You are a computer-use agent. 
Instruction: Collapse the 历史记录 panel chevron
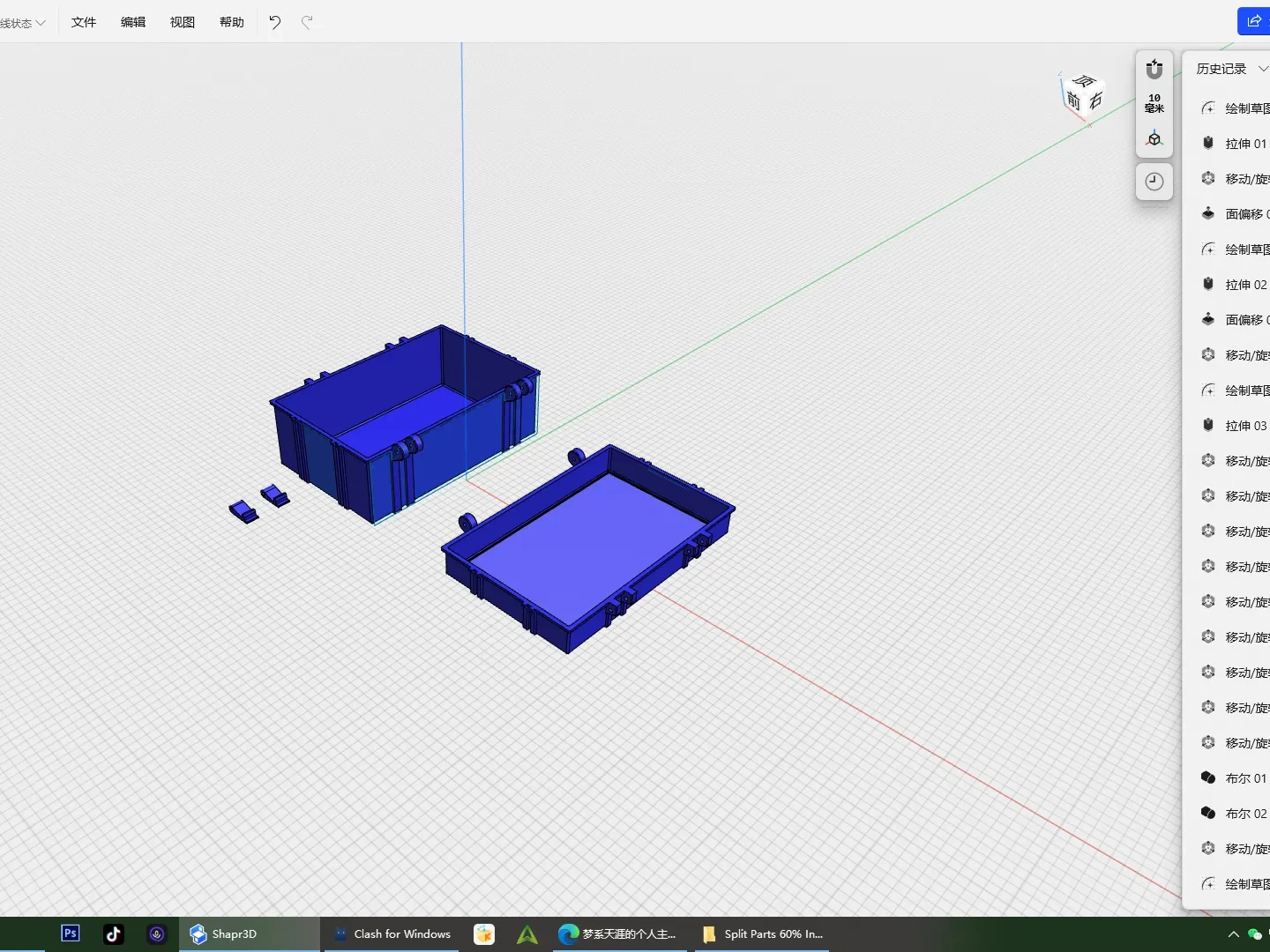[1262, 69]
